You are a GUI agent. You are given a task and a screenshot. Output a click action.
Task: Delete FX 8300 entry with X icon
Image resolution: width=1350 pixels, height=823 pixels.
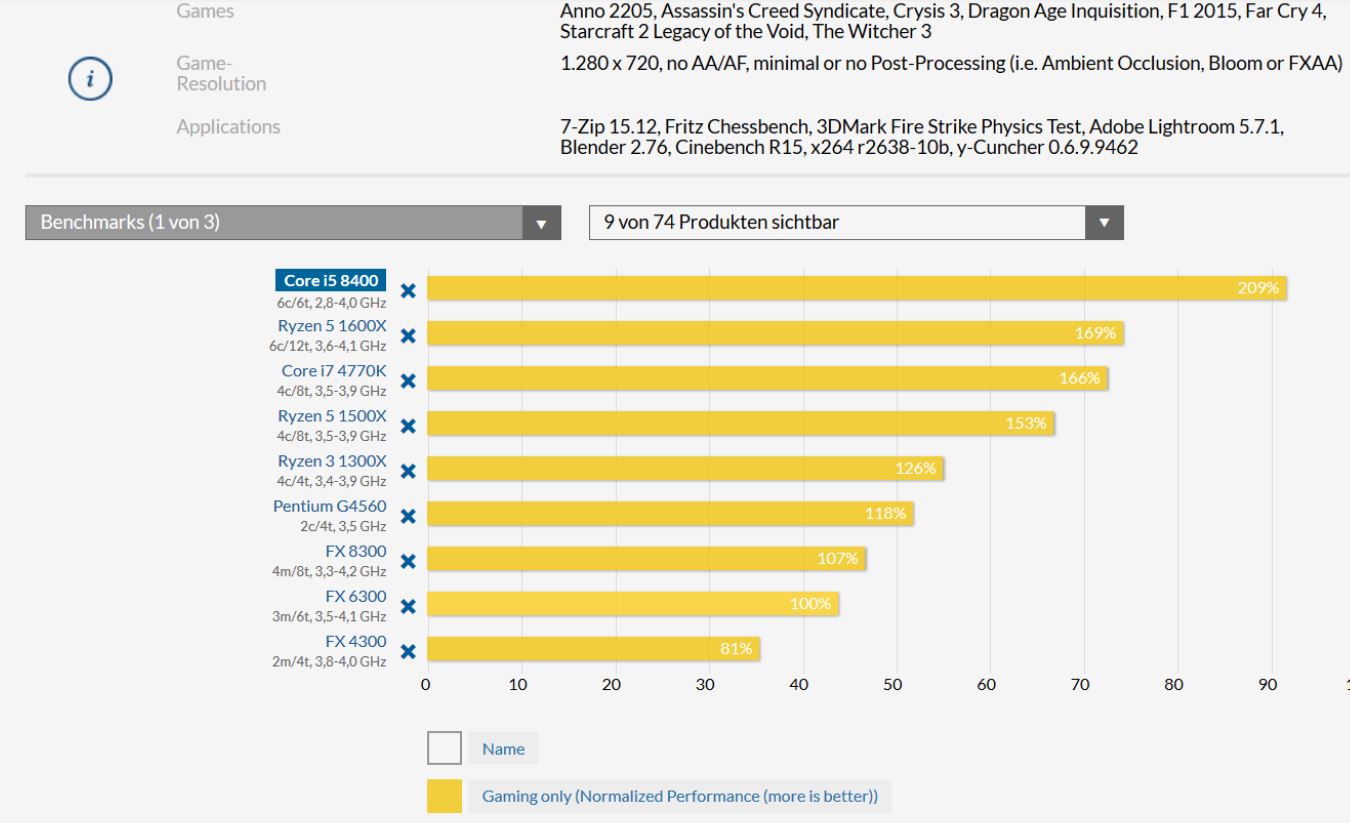click(x=407, y=561)
